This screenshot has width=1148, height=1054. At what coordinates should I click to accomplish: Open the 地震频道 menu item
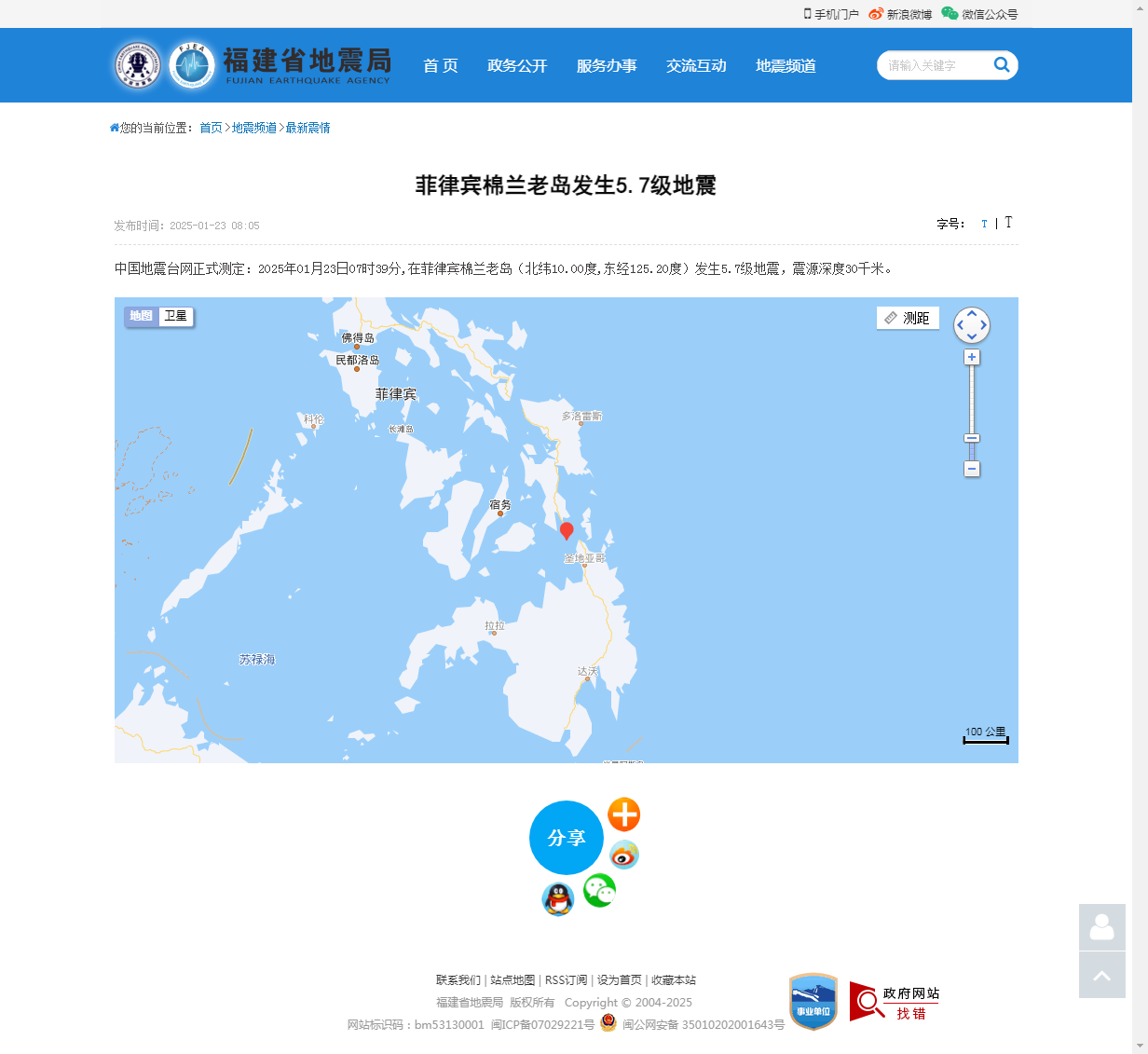[786, 65]
